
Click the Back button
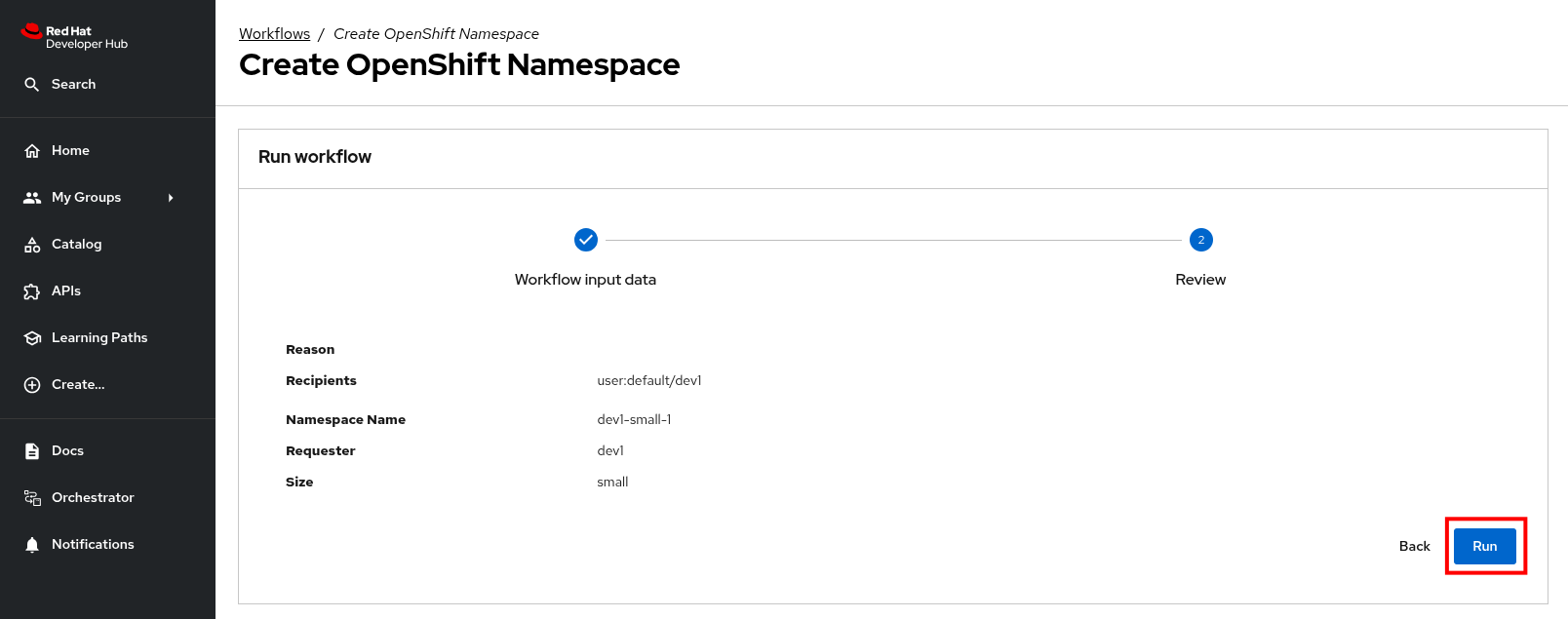1414,546
